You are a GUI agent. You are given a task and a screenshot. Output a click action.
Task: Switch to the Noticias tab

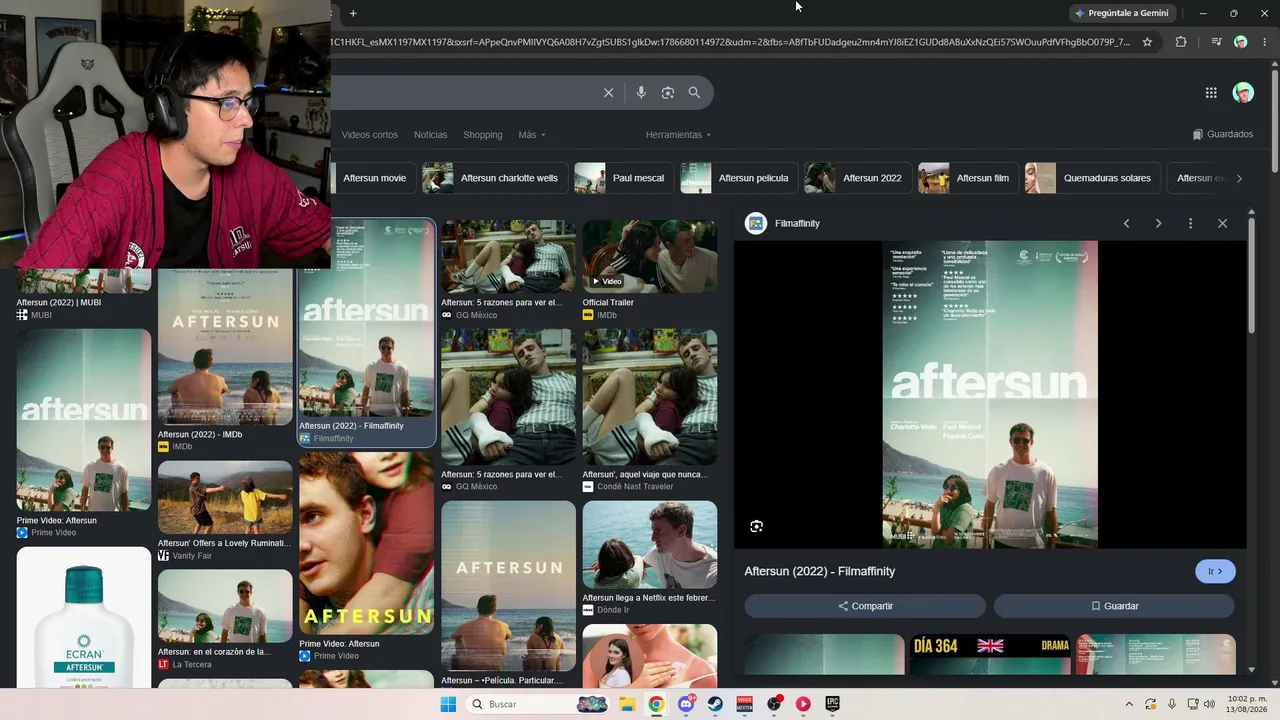click(x=430, y=135)
